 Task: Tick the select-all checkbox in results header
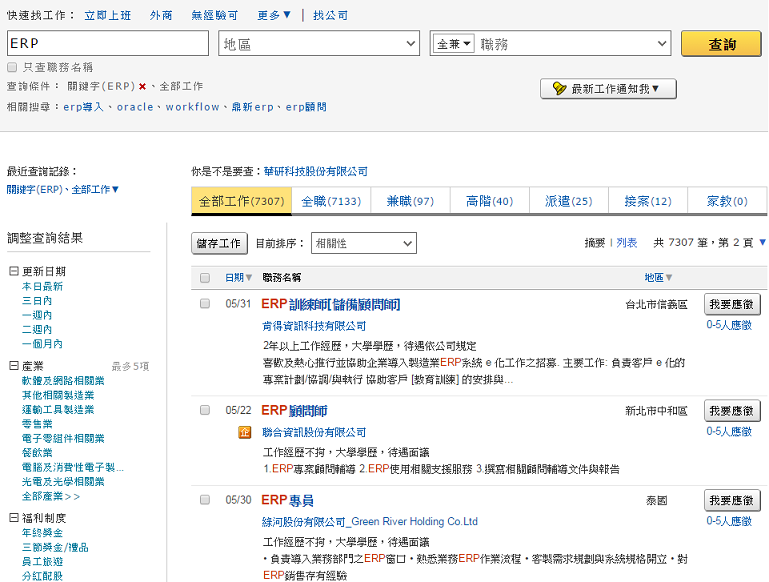(205, 278)
